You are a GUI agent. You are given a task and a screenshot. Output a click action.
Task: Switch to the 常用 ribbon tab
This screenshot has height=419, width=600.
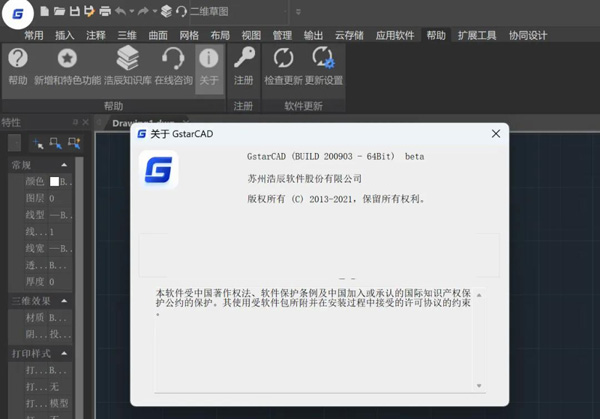click(x=34, y=36)
